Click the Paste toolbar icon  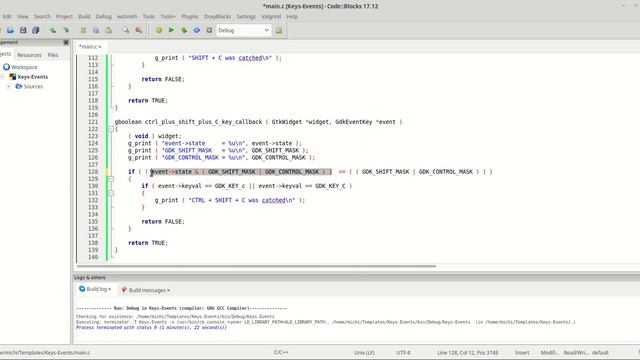tap(109, 30)
